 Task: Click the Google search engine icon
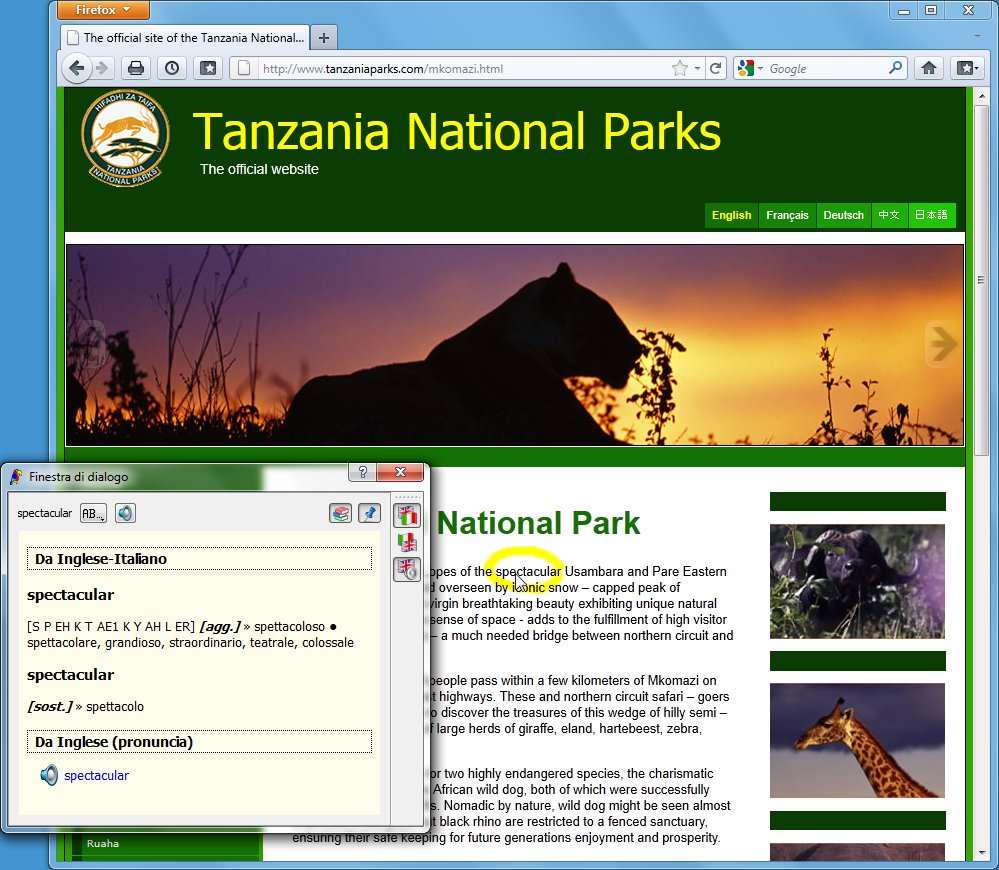(746, 68)
